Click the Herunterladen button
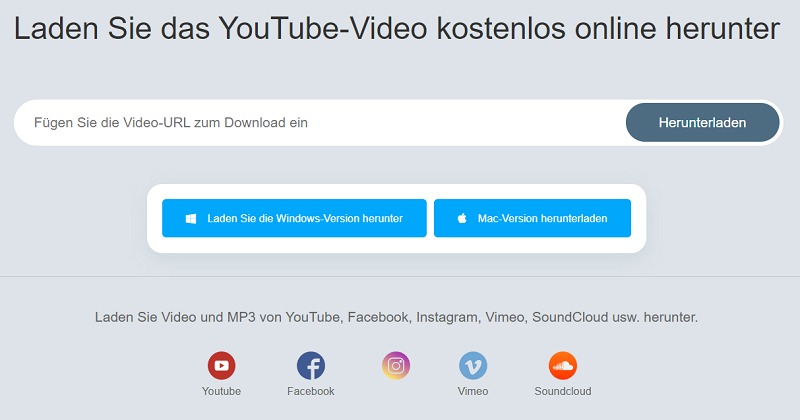Image resolution: width=800 pixels, height=420 pixels. tap(703, 122)
